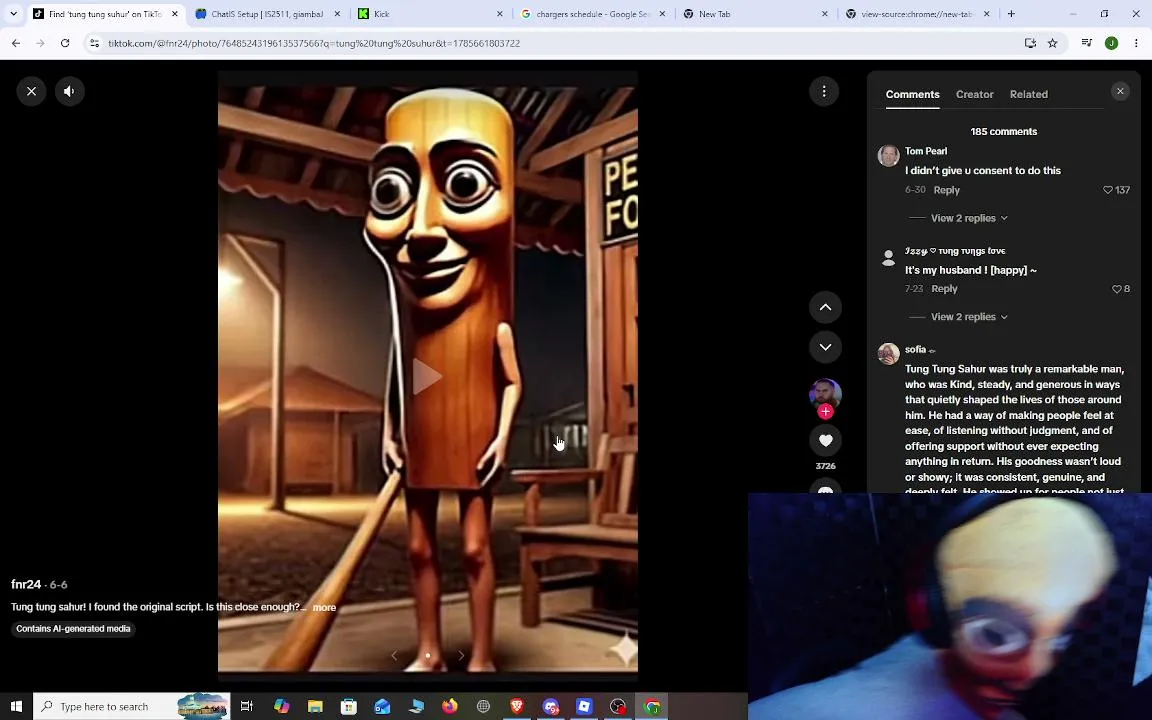Open site information icon in address bar

click(94, 43)
